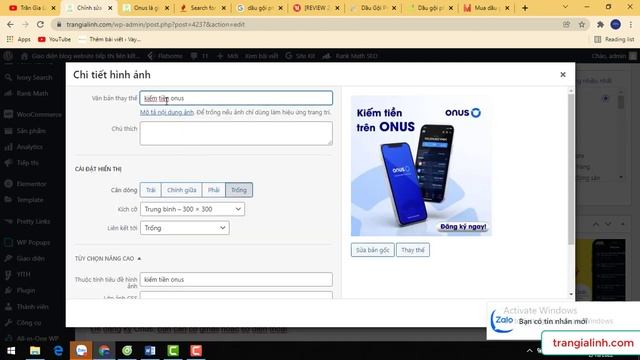The height and width of the screenshot is (360, 640).
Task: Open the tab search dropdown arrow
Action: point(565,7)
